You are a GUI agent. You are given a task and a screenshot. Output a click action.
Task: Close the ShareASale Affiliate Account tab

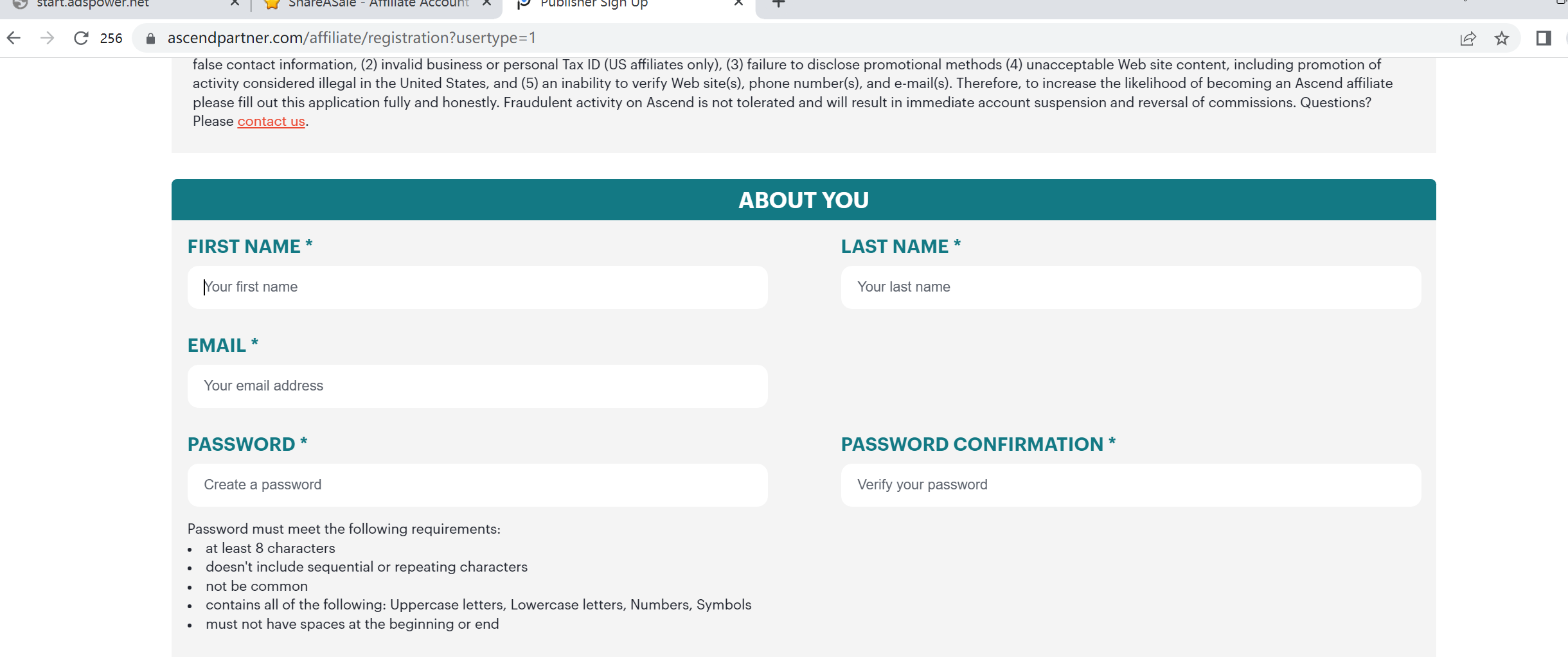(486, 4)
